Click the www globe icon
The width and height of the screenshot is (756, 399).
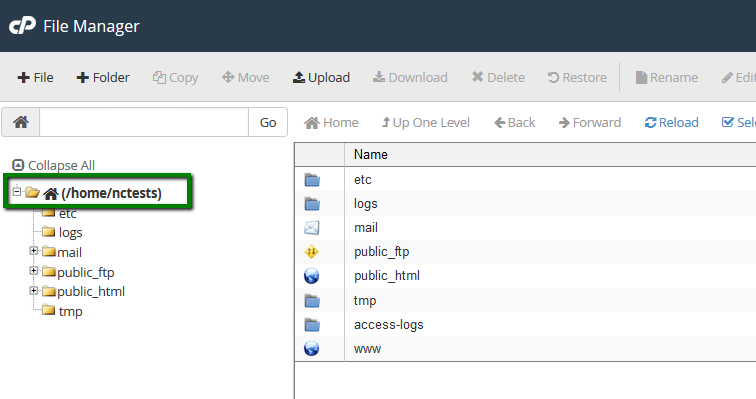tap(311, 348)
